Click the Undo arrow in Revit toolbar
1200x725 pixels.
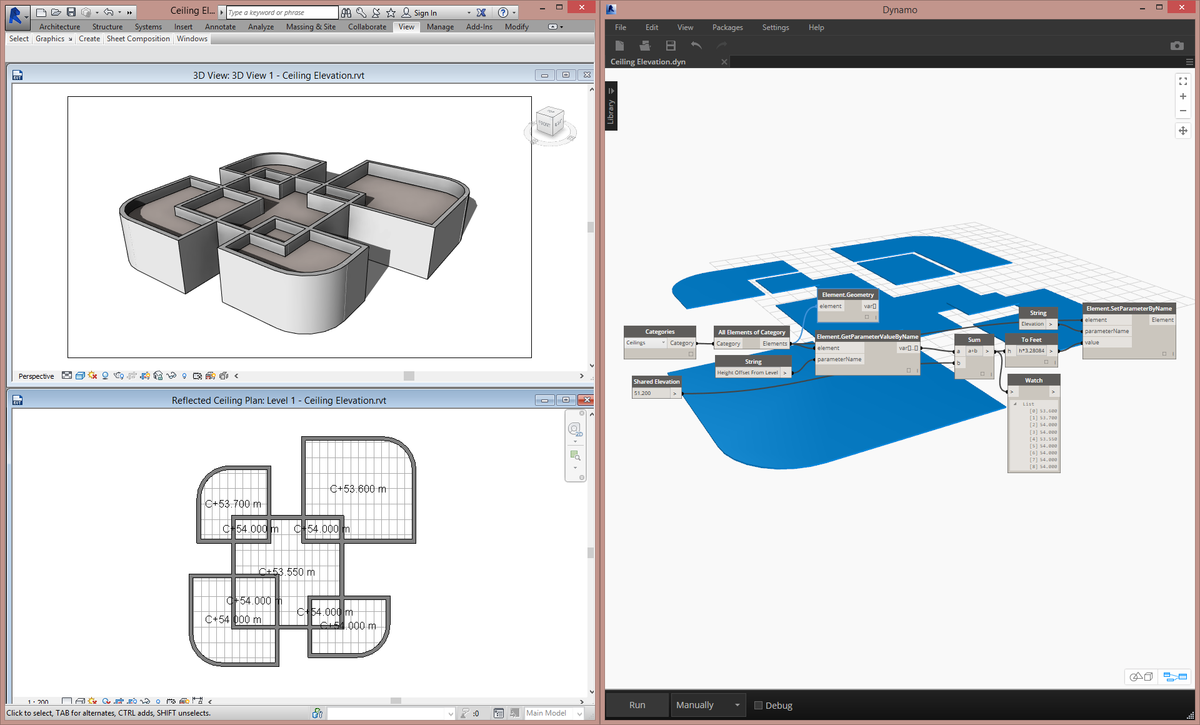point(108,12)
